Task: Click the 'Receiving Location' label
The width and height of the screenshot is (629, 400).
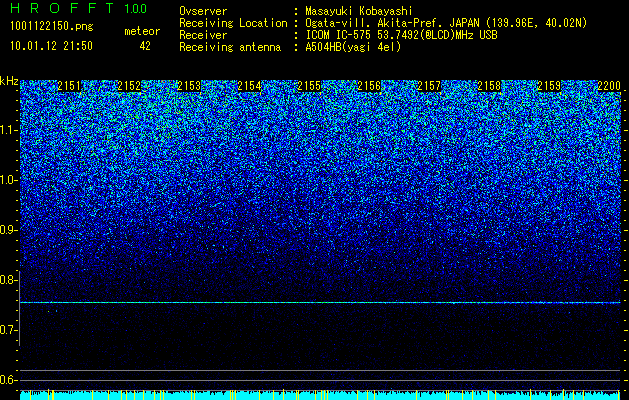Action: point(233,23)
